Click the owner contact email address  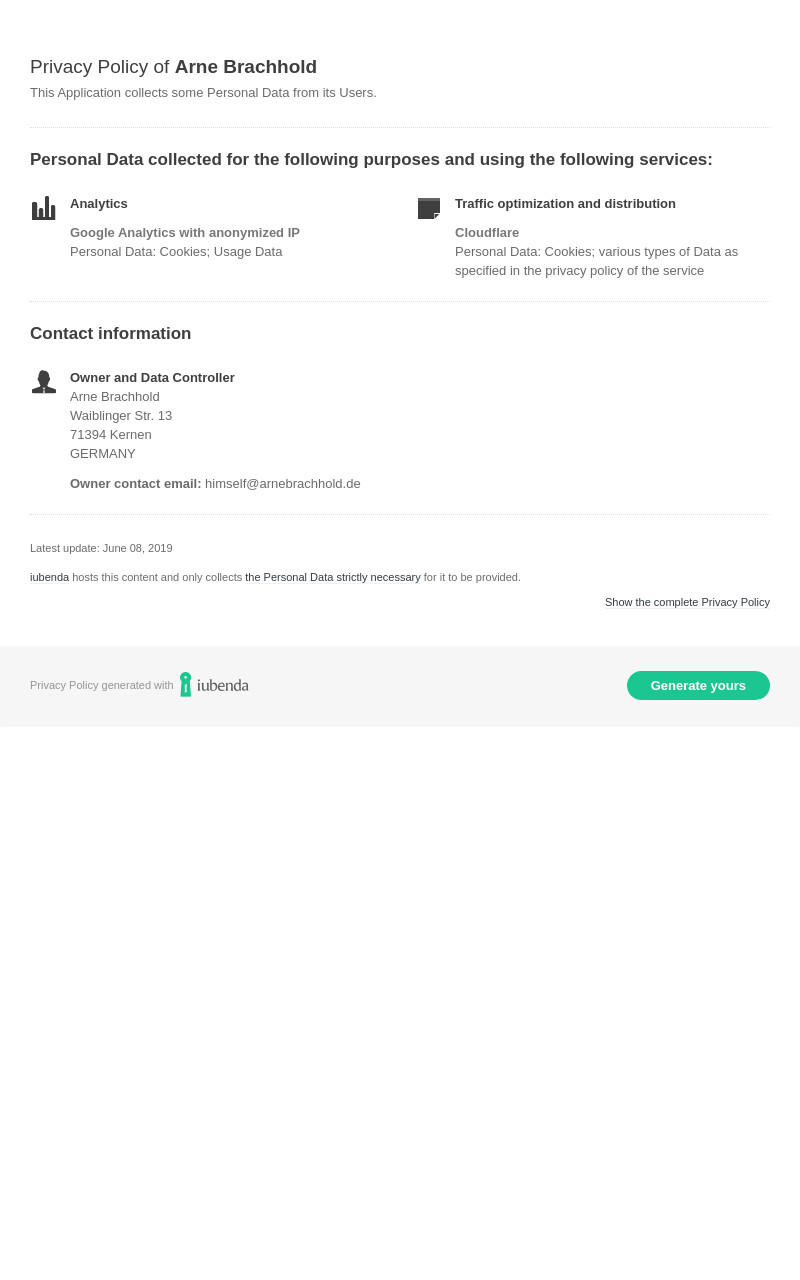283,484
